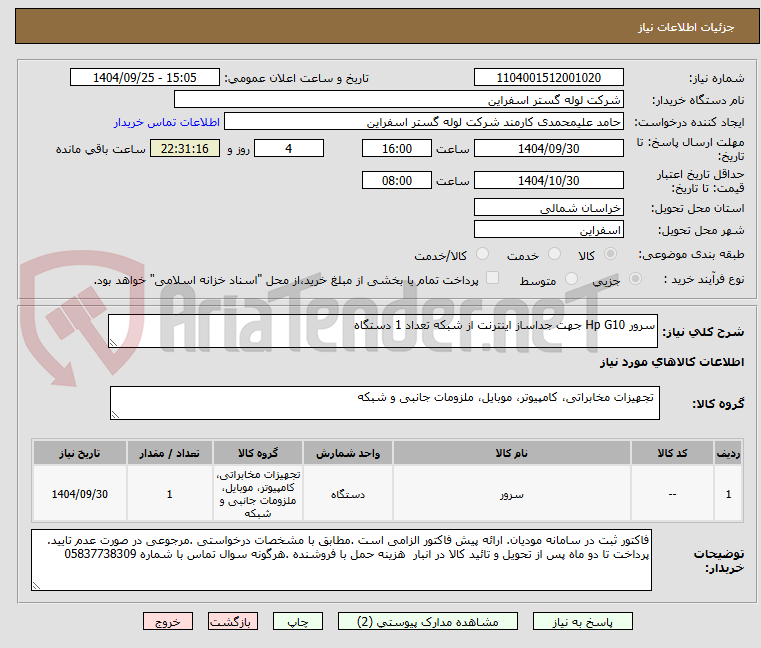This screenshot has height=648, width=761.
Task: Open اطلاعات تماس خریدار link
Action: point(166,122)
